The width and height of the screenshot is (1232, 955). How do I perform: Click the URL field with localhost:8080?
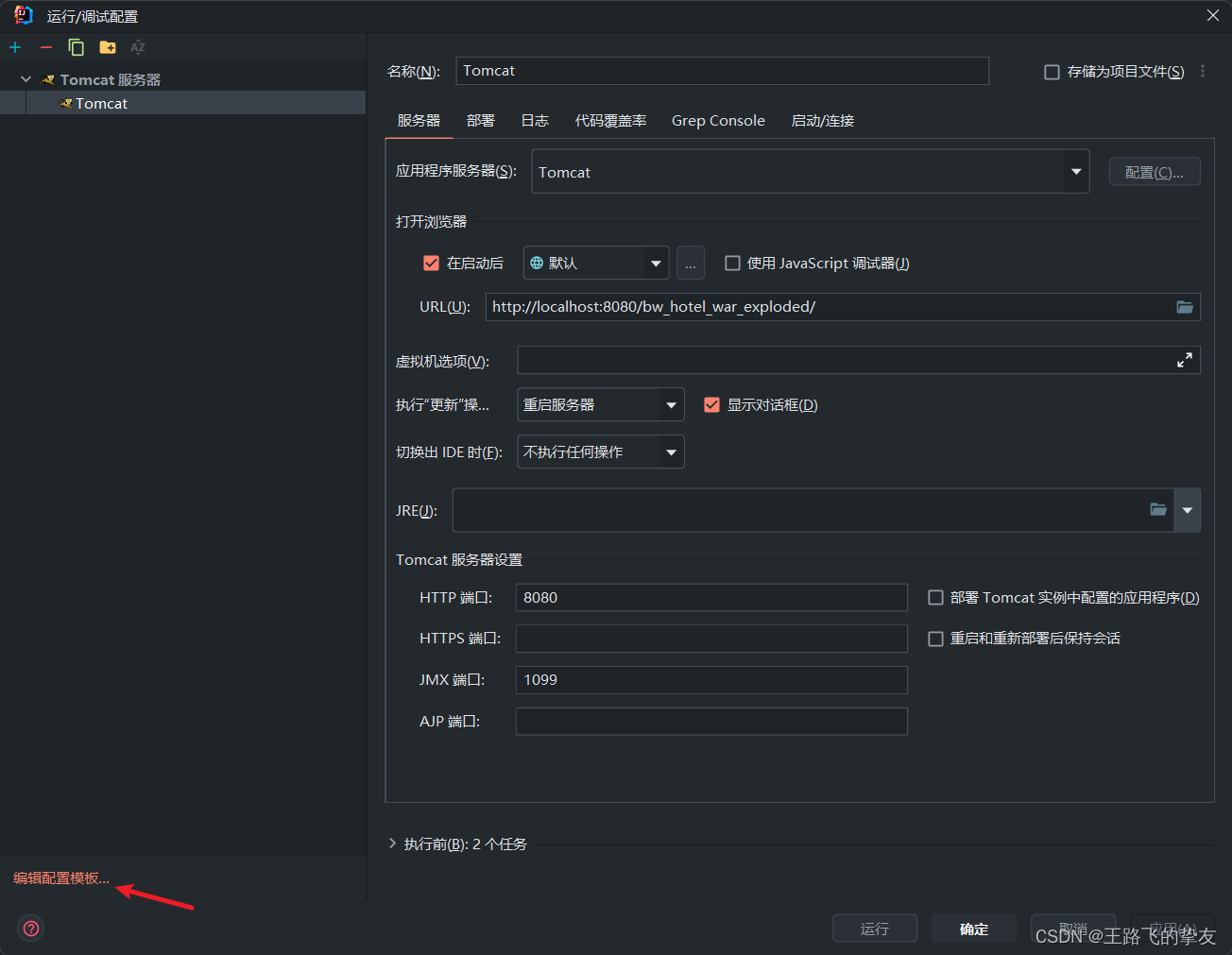[x=843, y=307]
